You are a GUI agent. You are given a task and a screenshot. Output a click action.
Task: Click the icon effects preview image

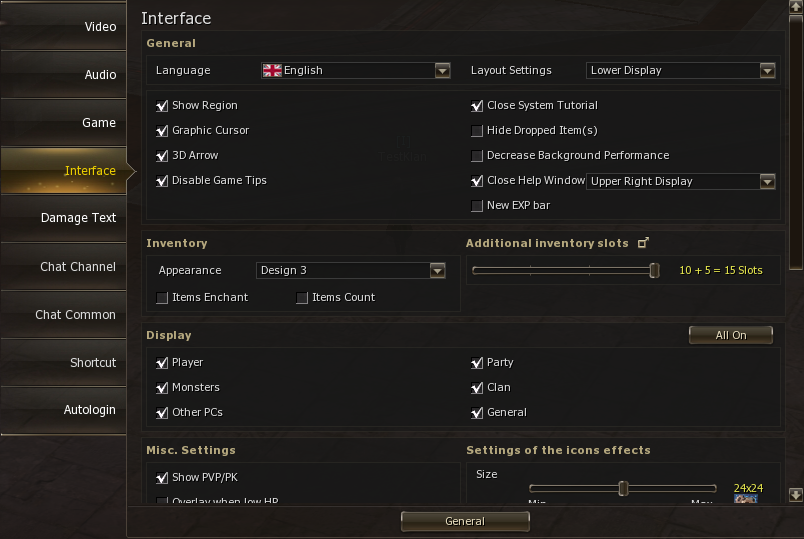click(x=745, y=498)
